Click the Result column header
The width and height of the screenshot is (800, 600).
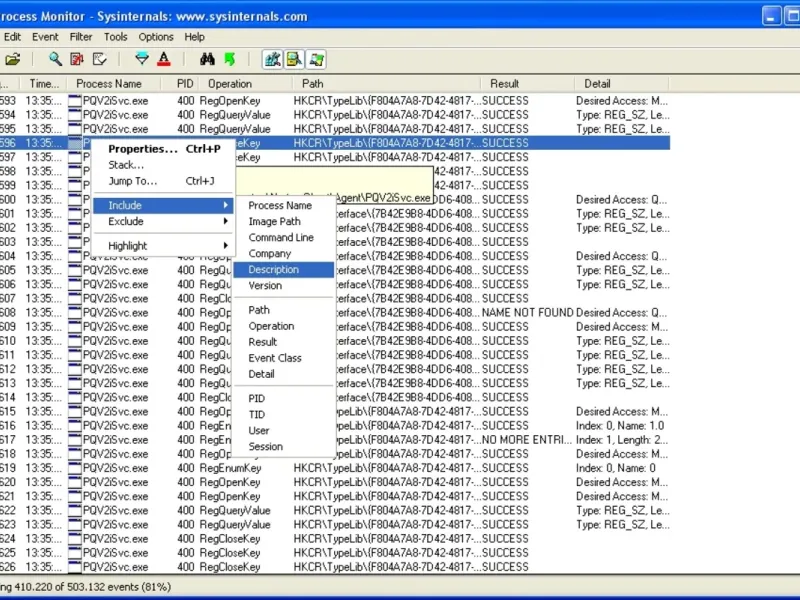pyautogui.click(x=528, y=84)
